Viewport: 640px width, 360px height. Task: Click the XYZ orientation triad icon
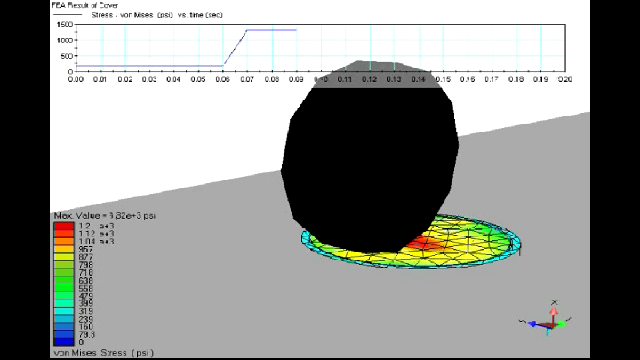(546, 318)
